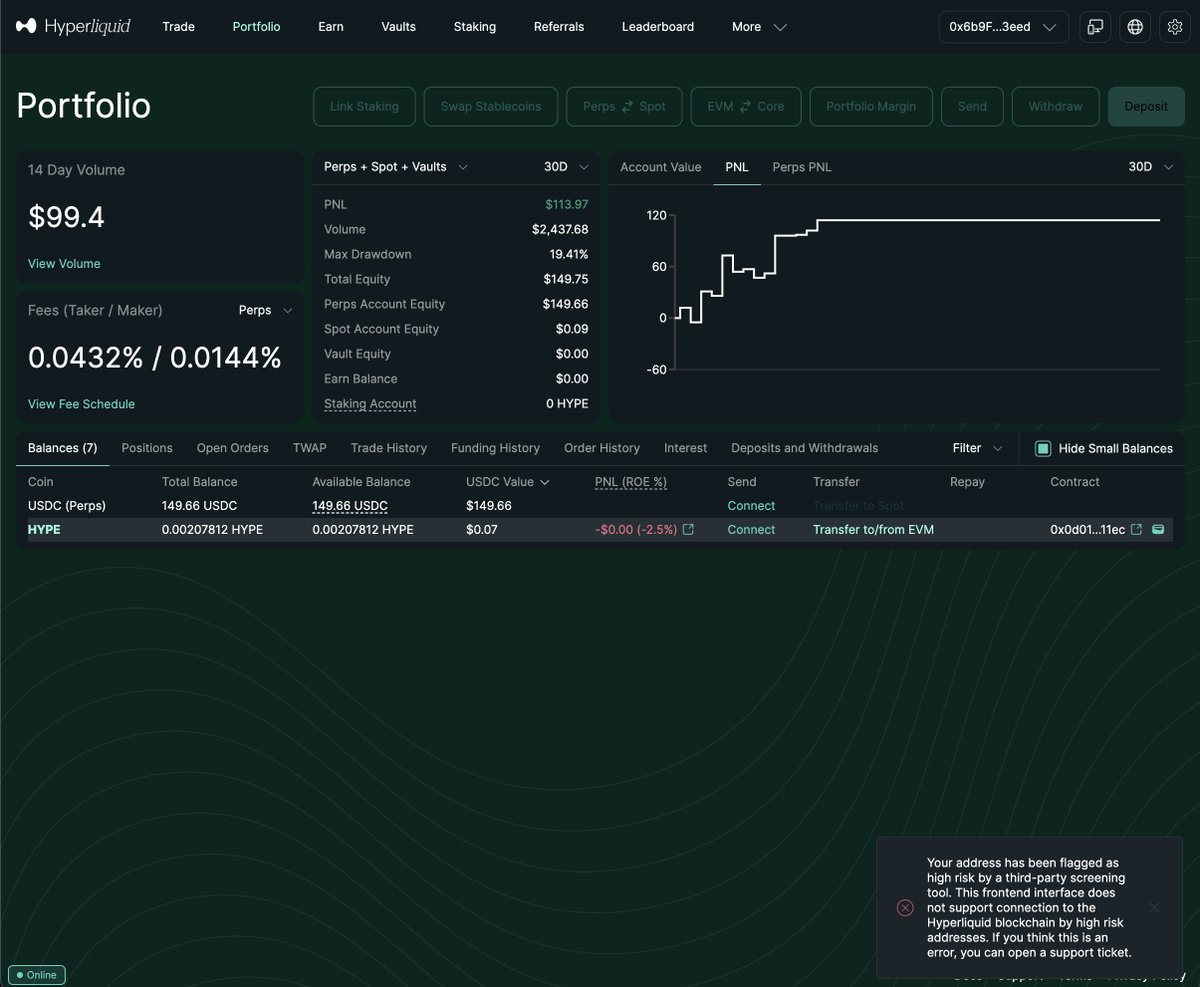Click the 149.66 USDC available balance
Viewport: 1200px width, 987px height.
pyautogui.click(x=350, y=506)
